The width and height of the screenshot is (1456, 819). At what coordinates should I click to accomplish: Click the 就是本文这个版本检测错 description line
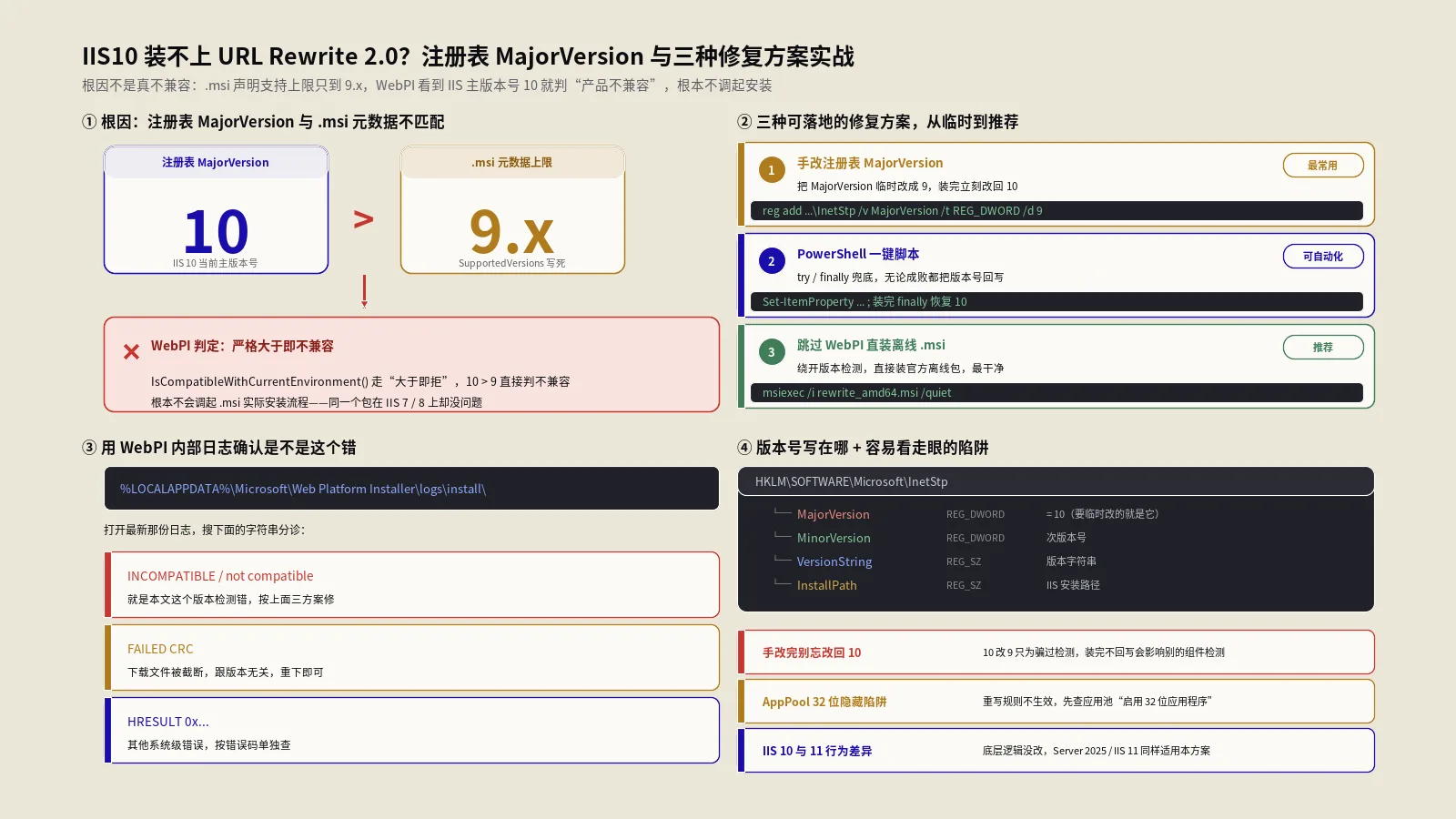230,600
